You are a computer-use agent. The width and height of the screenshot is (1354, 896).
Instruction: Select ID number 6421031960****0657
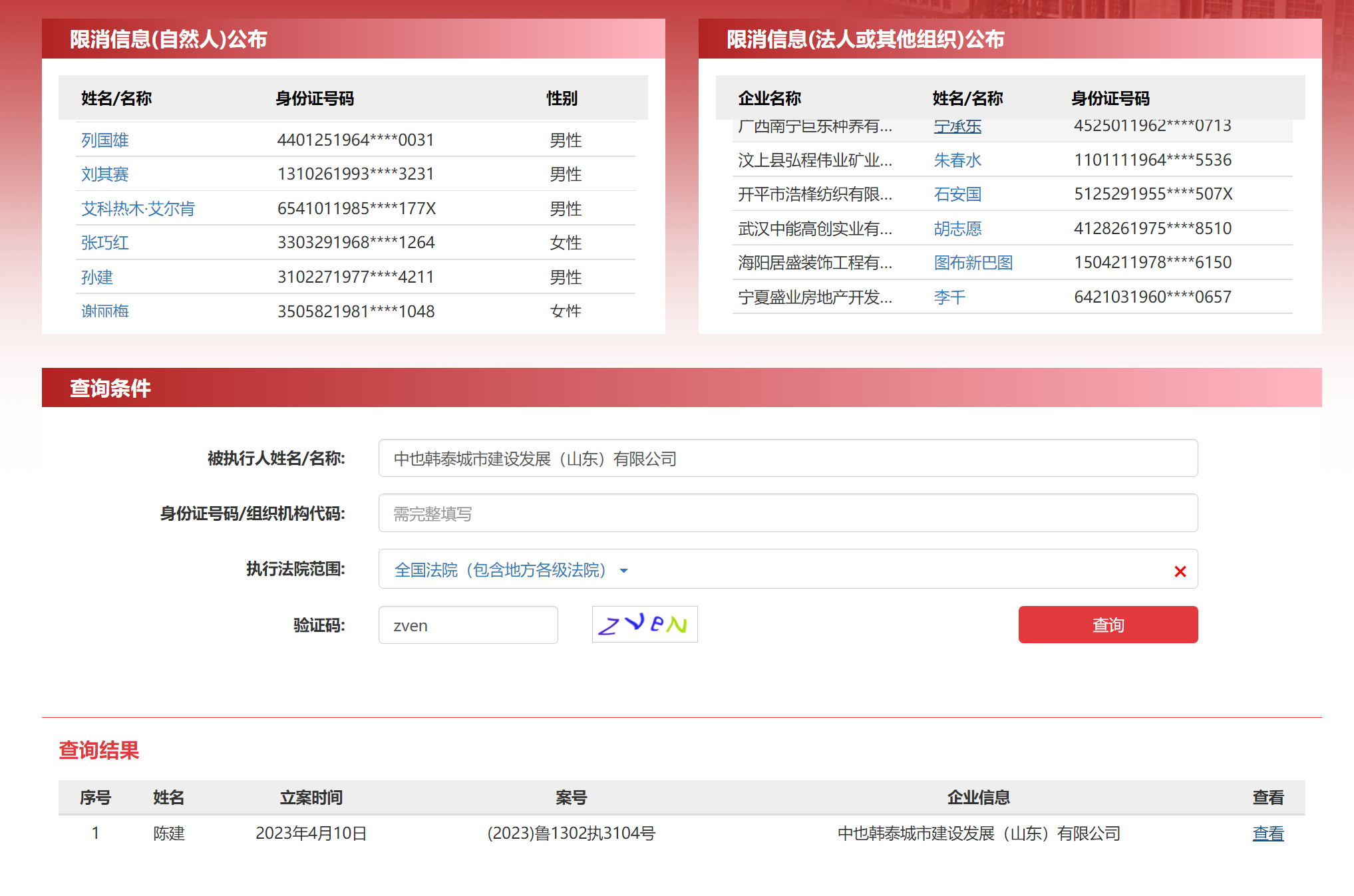(1152, 297)
